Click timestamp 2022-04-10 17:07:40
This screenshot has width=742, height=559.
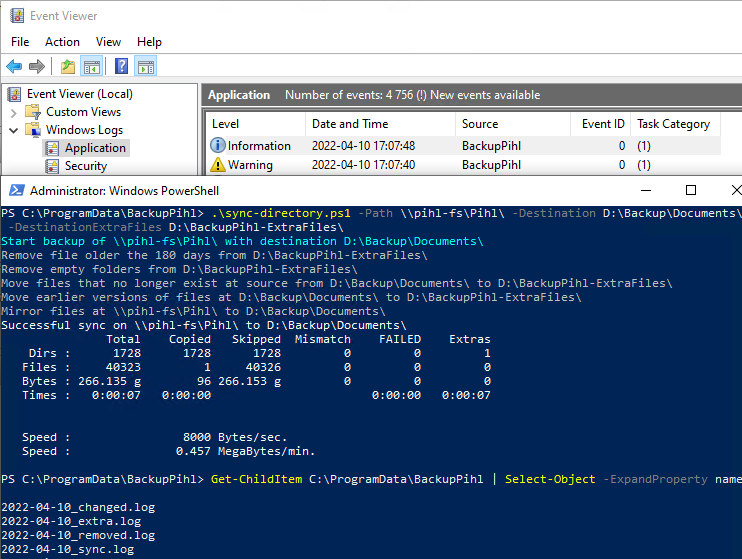point(363,165)
